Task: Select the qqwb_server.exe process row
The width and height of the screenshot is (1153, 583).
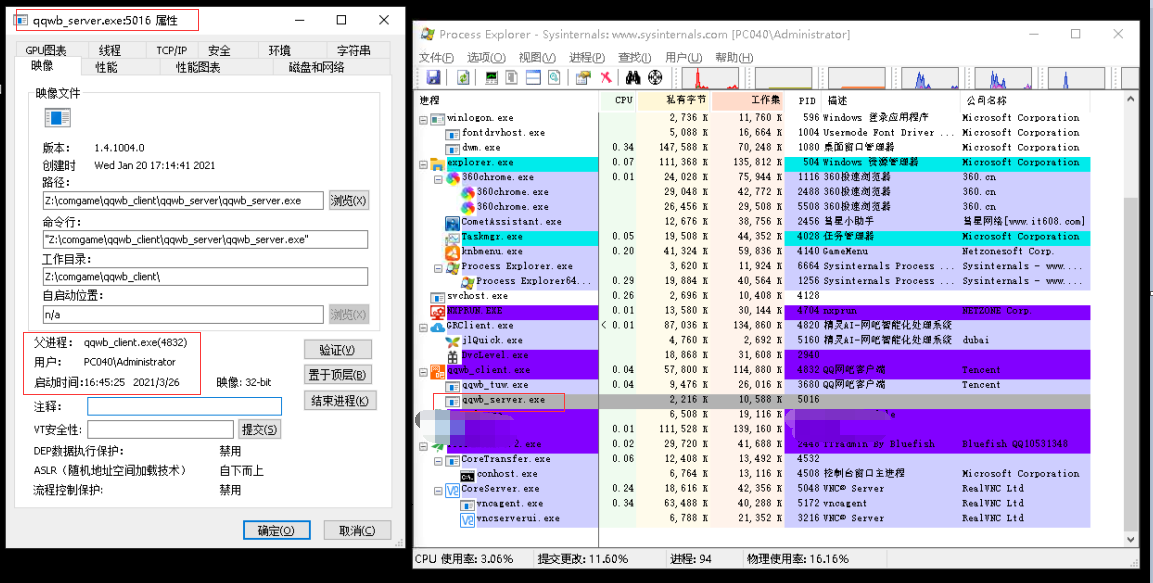Action: (x=754, y=400)
